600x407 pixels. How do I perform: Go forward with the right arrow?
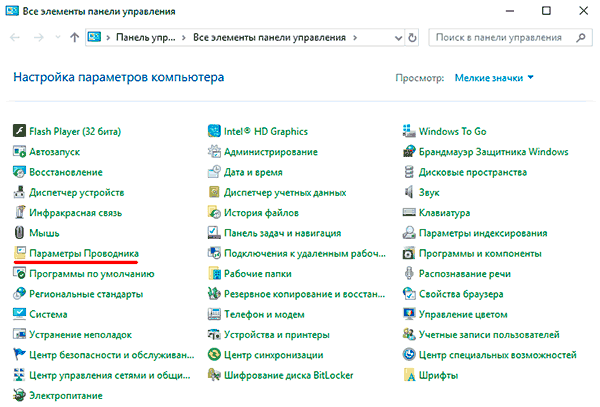(x=39, y=37)
